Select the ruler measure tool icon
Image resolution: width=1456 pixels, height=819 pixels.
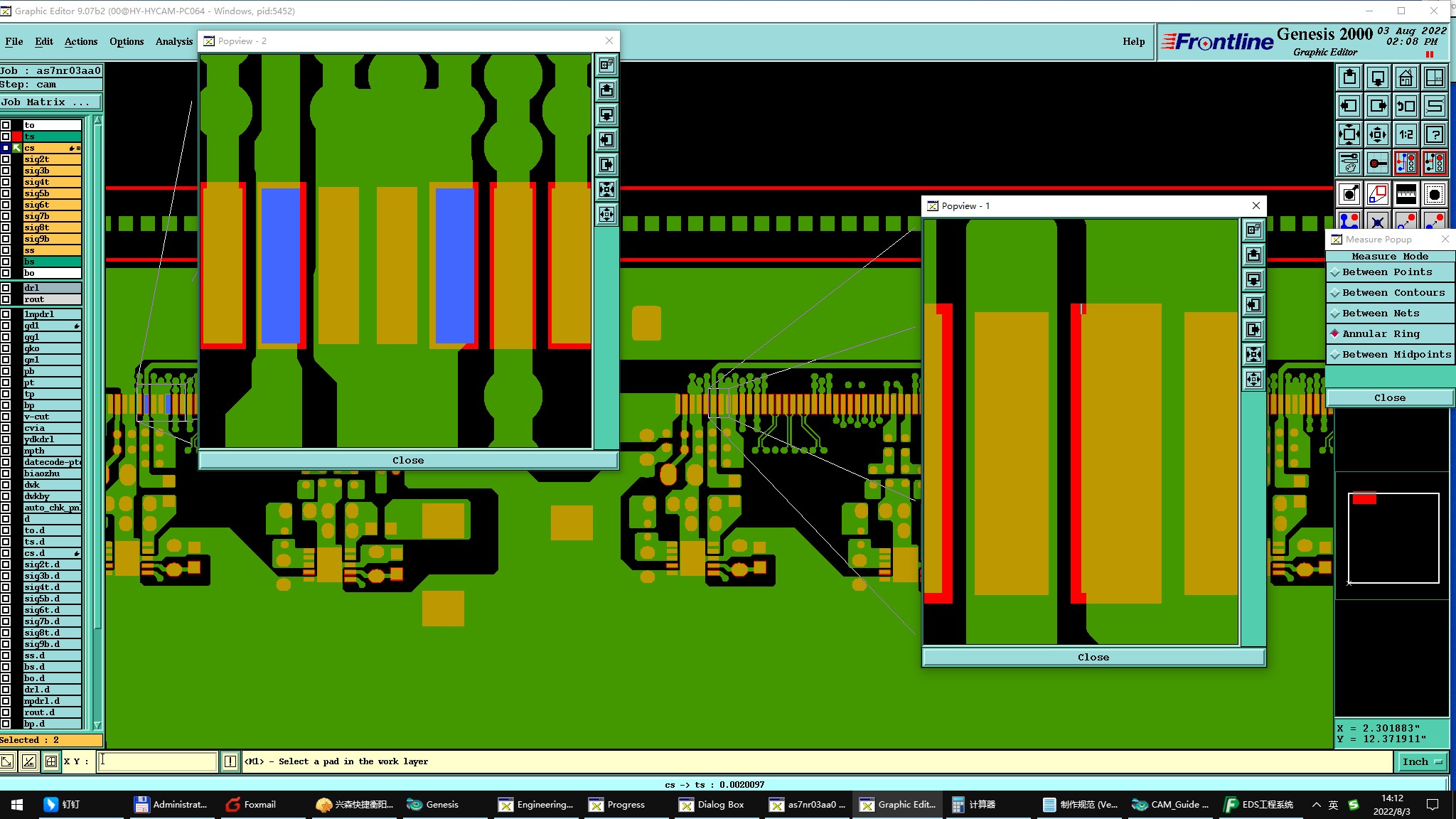coord(1406,193)
